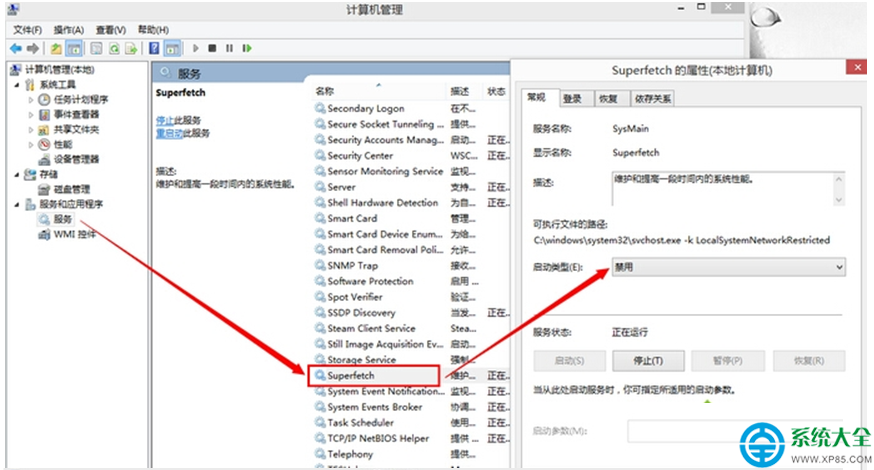Collapse the 存储 tree node
Screen dimensions: 874x470
pyautogui.click(x=17, y=175)
